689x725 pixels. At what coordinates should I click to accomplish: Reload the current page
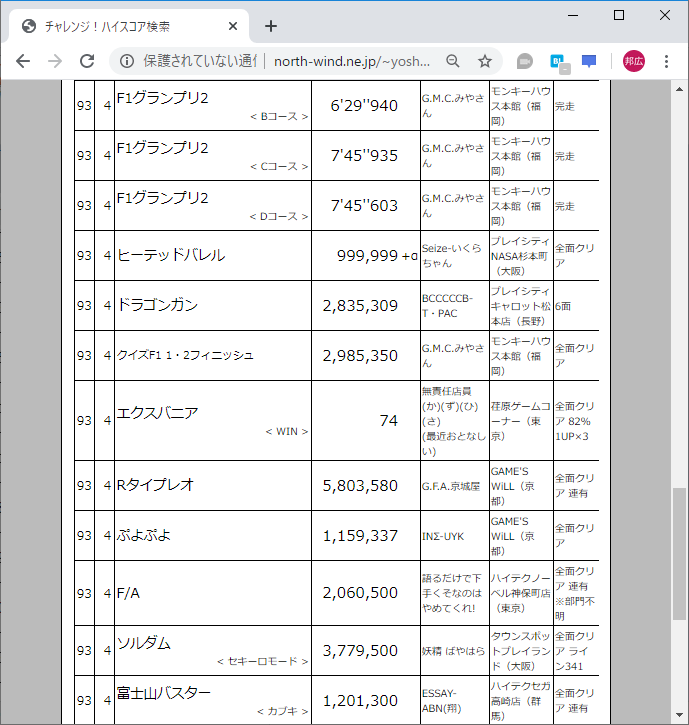pos(87,61)
